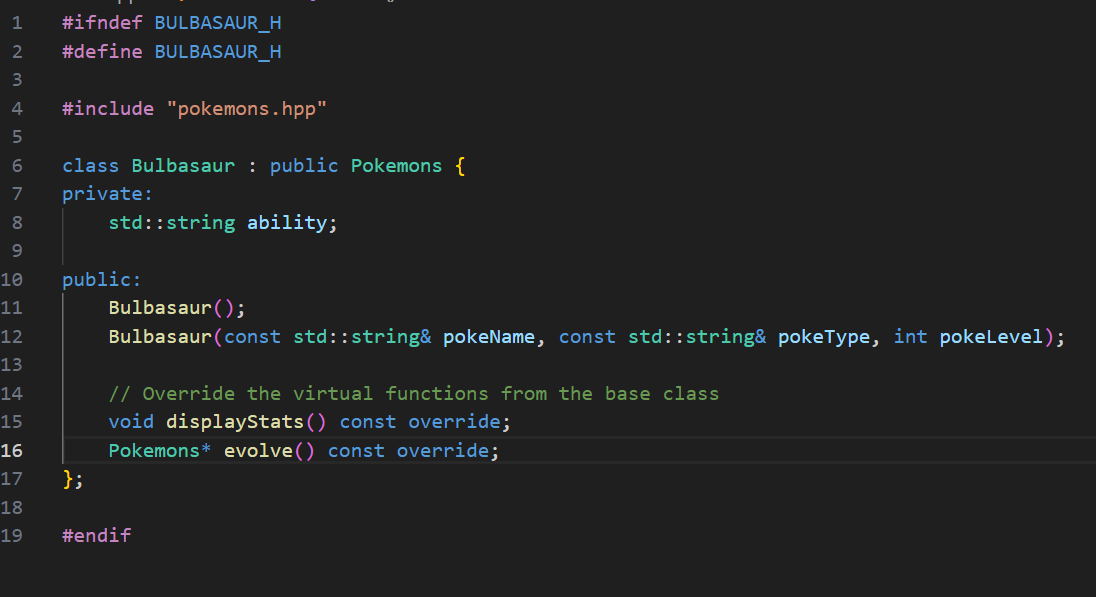The image size is (1096, 597).
Task: Click the Pokemons base class reference
Action: tap(396, 165)
